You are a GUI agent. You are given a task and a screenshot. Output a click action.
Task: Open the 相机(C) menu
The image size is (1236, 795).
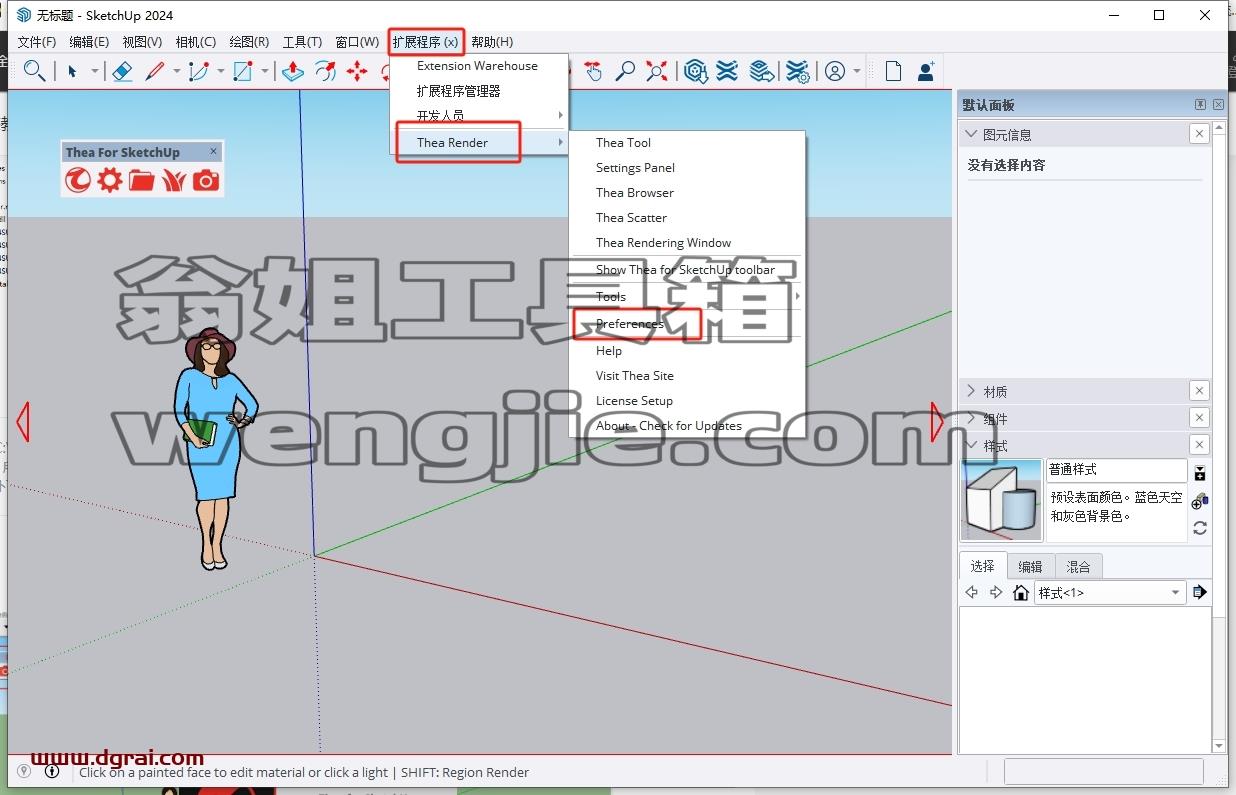(195, 42)
